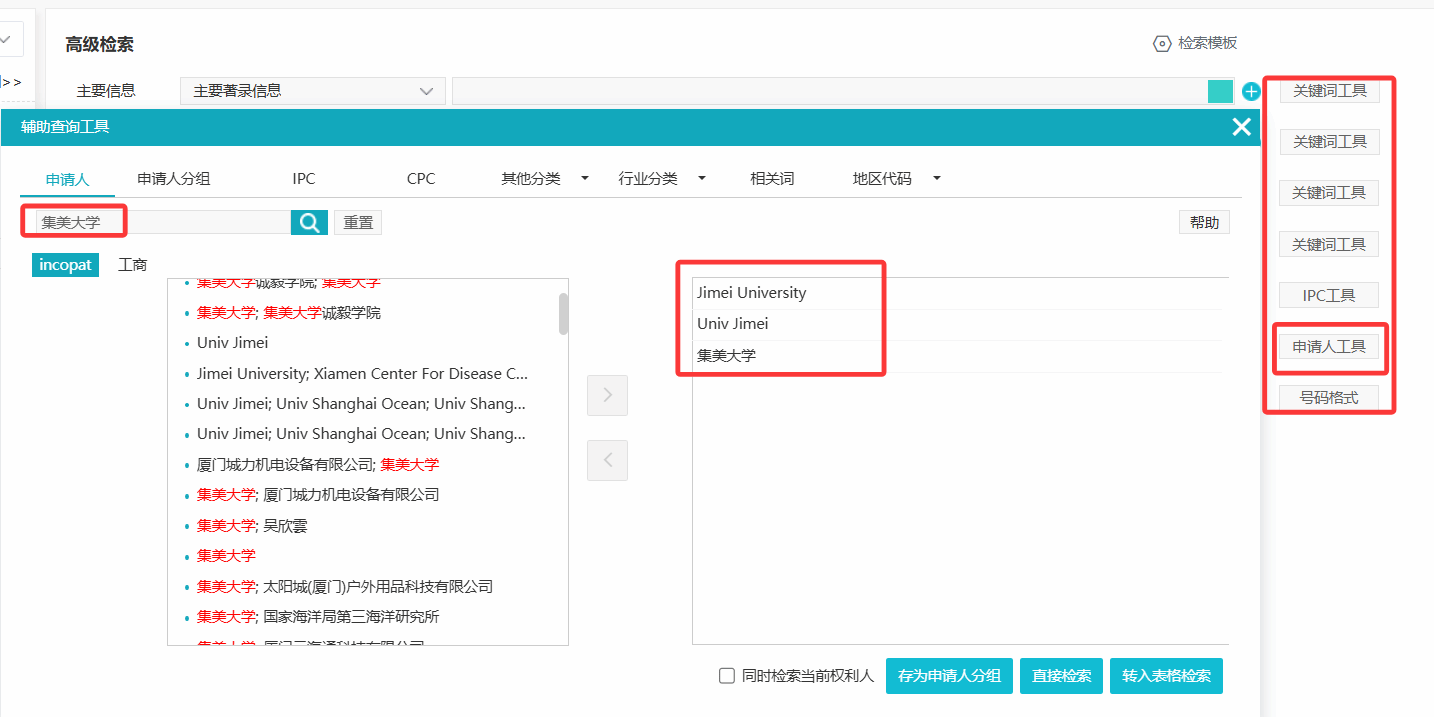Screen dimensions: 1434x717
Task: Click the teal square button in 主要信息 row
Action: pos(1220,91)
